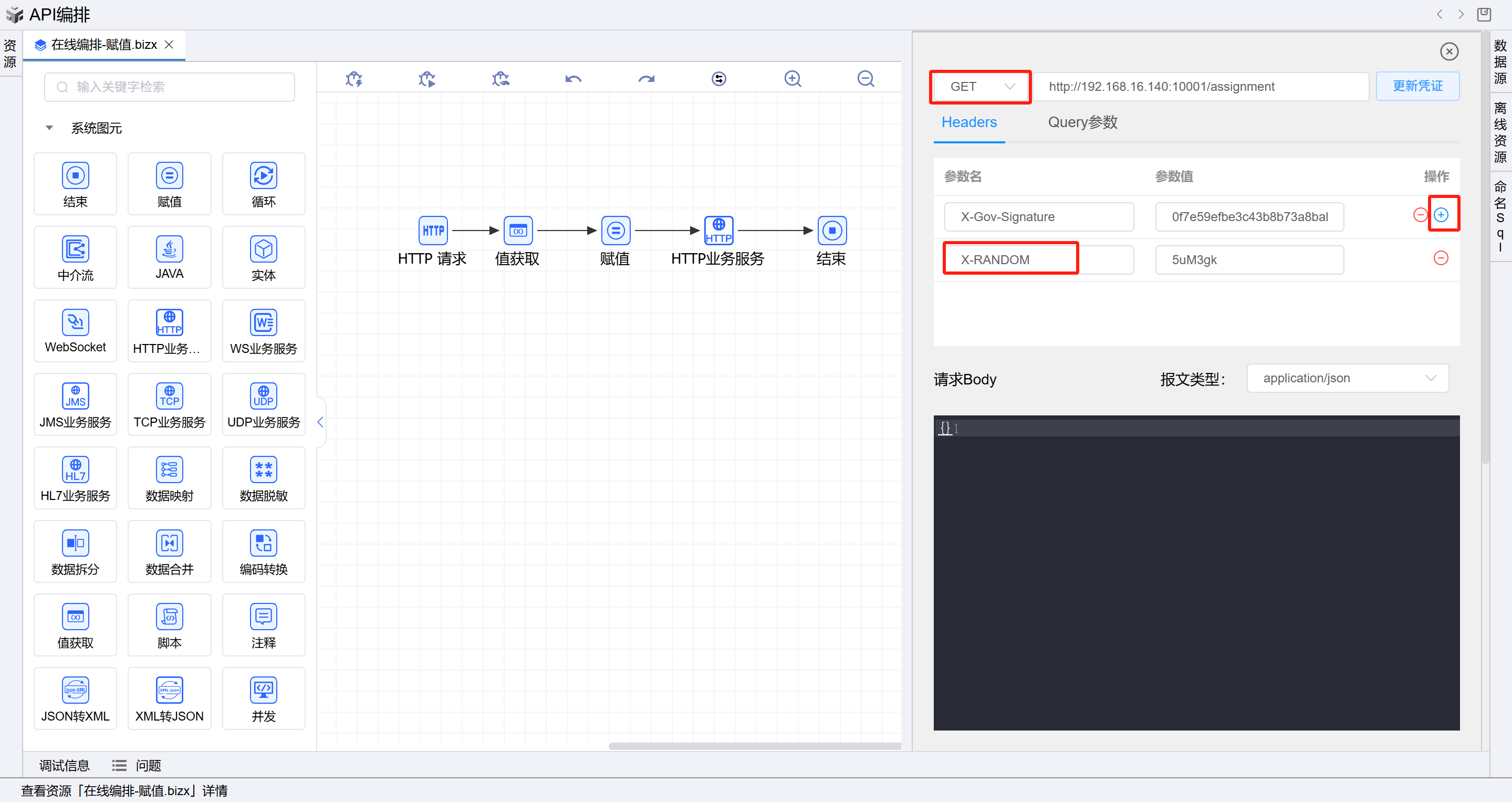Screen dimensions: 1512x803
Task: Collapse the 系统图元 tree section
Action: point(49,128)
